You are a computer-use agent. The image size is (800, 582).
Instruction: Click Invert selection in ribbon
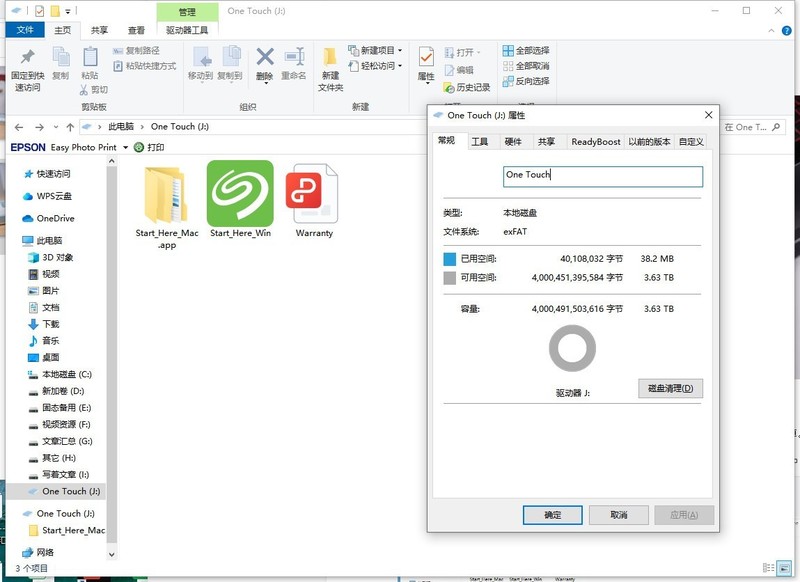pyautogui.click(x=526, y=81)
